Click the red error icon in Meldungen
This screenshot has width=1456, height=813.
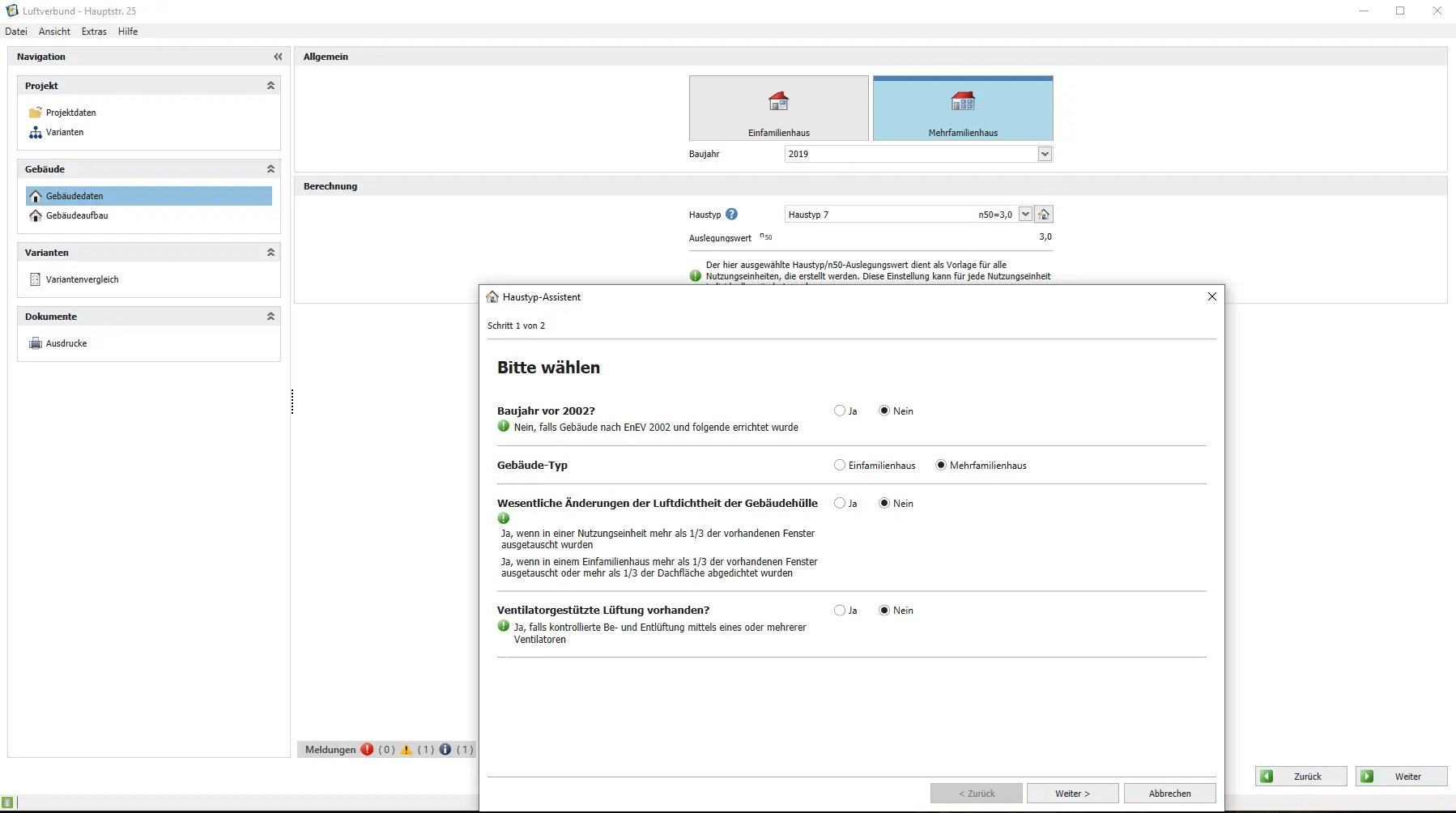click(367, 750)
